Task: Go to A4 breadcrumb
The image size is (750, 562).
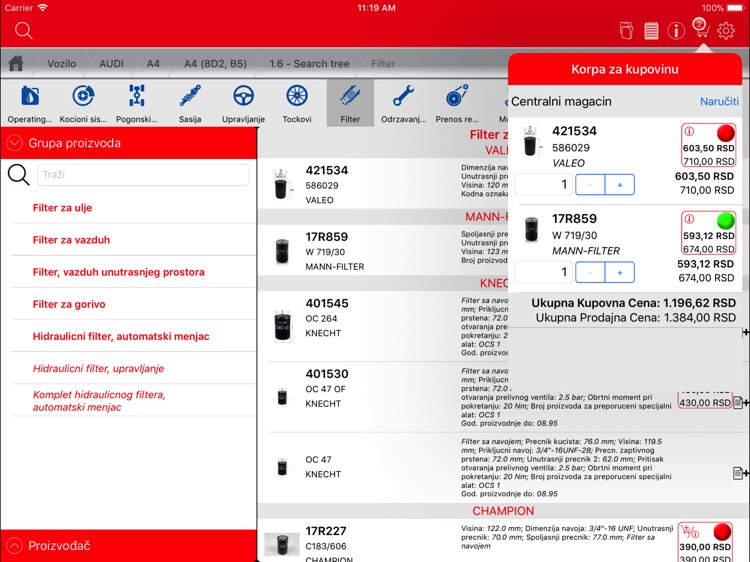Action: 153,64
